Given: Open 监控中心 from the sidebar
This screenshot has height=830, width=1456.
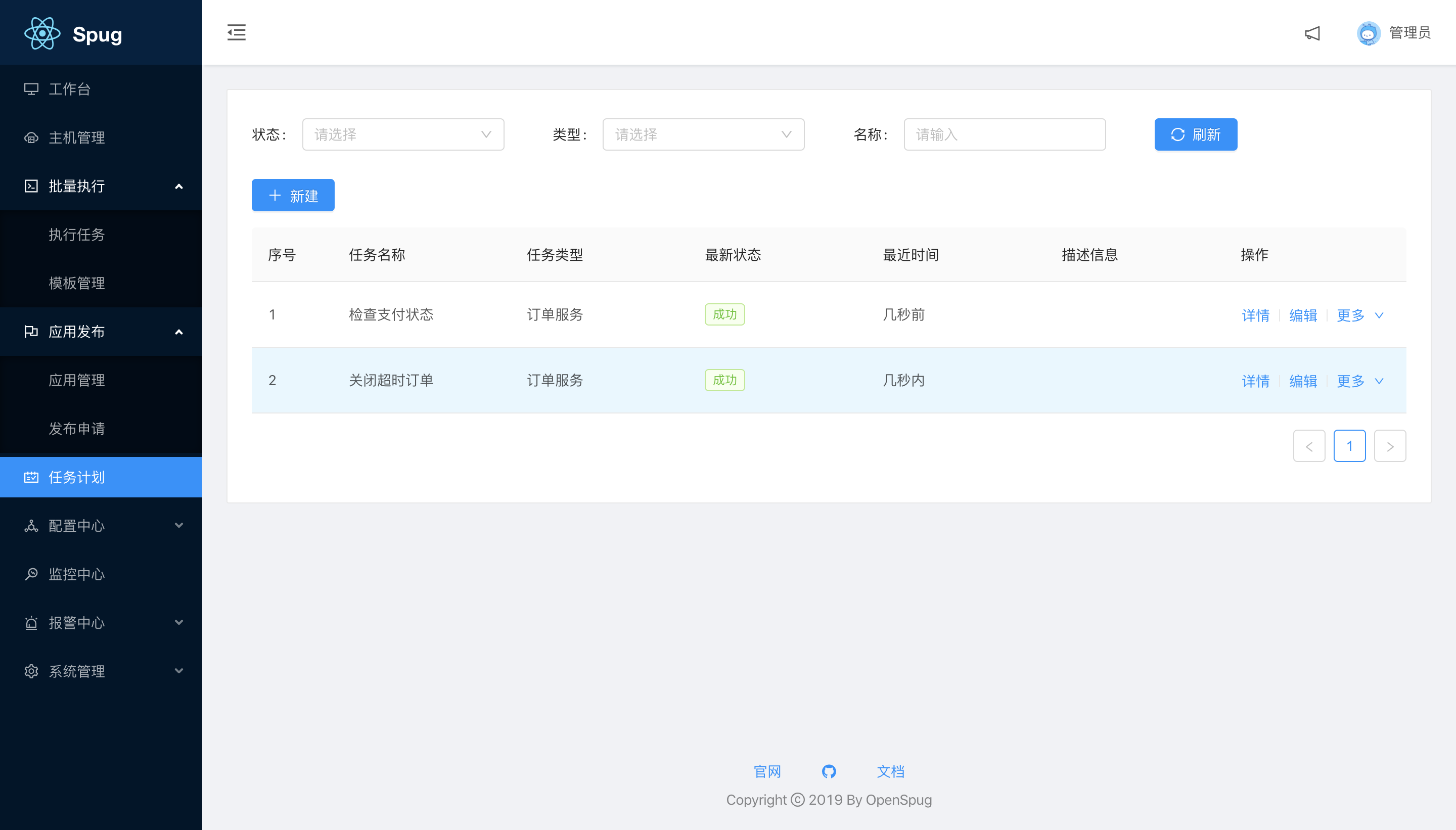Looking at the screenshot, I should coord(77,574).
